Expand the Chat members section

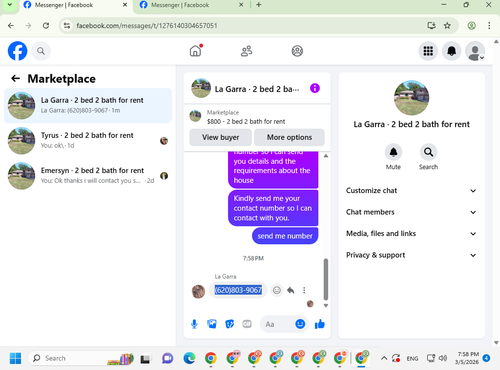(x=411, y=212)
